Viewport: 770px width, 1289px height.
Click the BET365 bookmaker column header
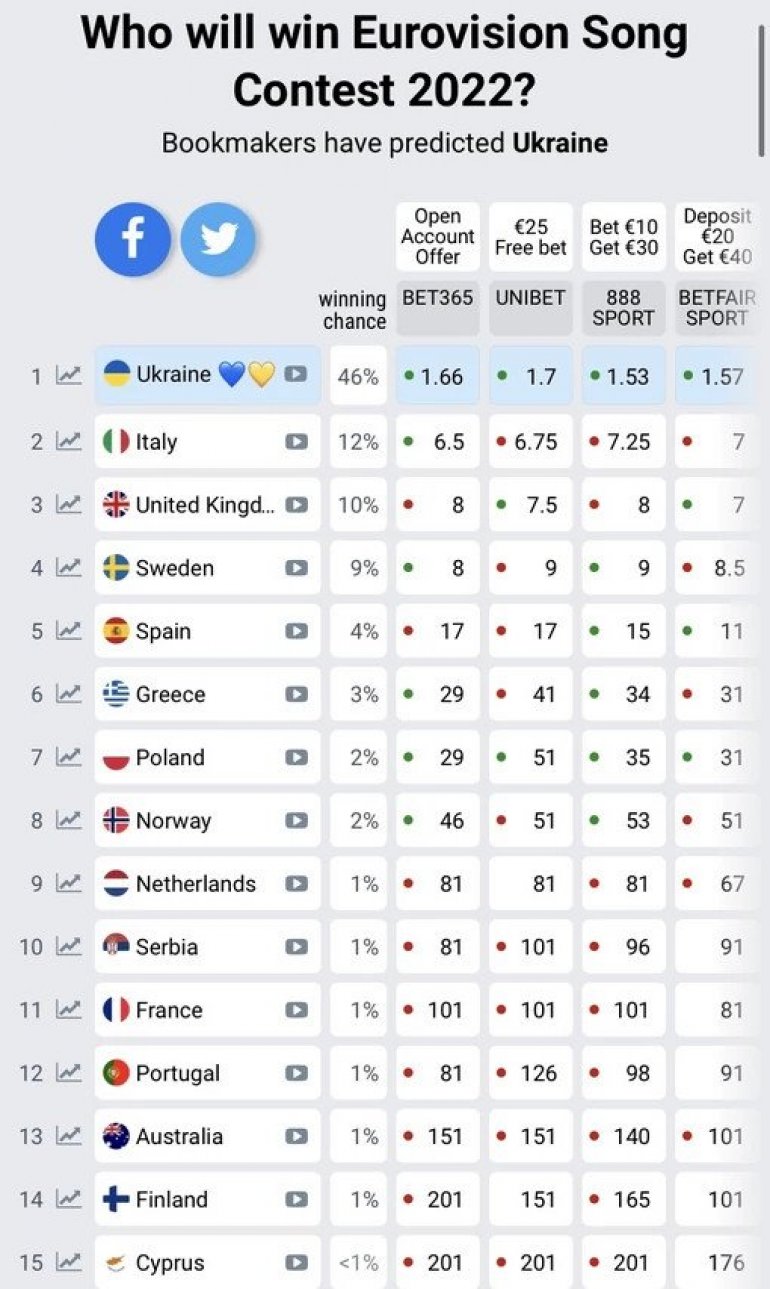[x=437, y=308]
